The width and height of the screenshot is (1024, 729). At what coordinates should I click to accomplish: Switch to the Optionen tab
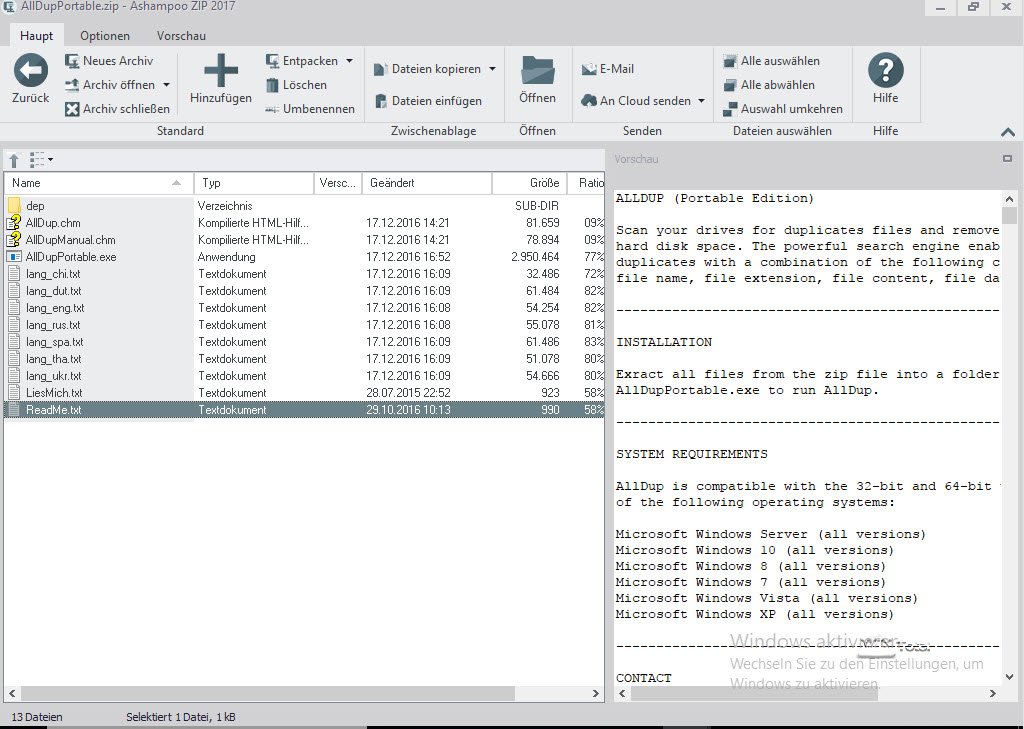point(105,36)
